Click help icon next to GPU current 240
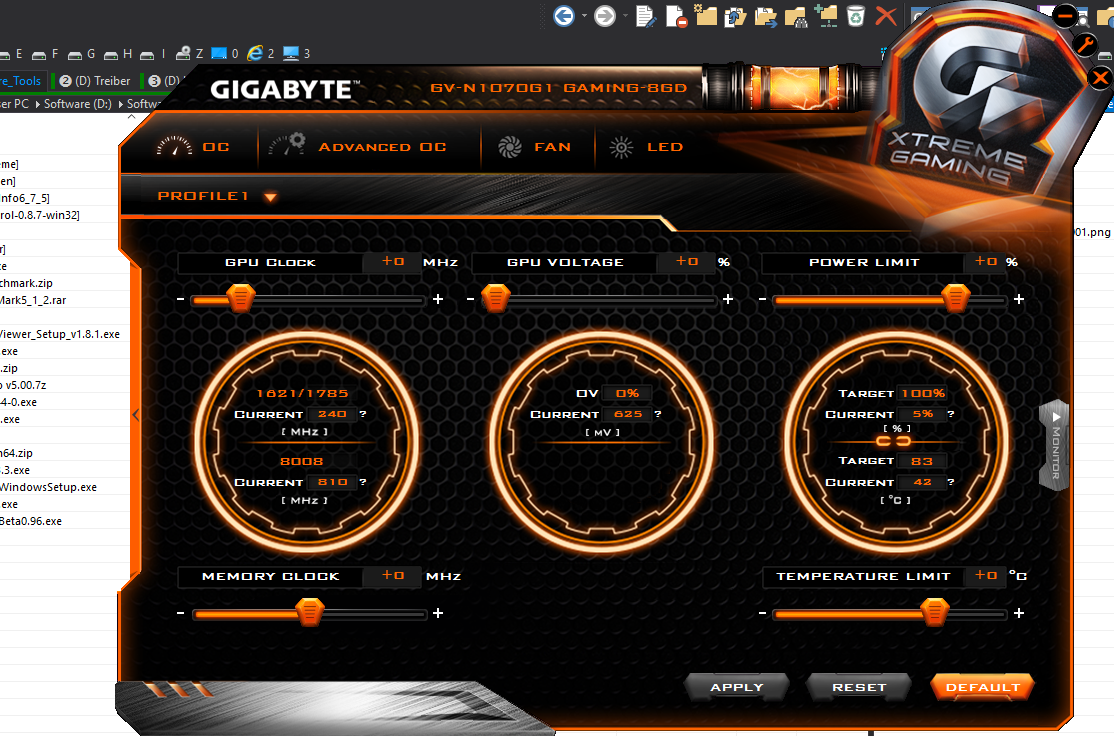The height and width of the screenshot is (736, 1114). pyautogui.click(x=363, y=413)
